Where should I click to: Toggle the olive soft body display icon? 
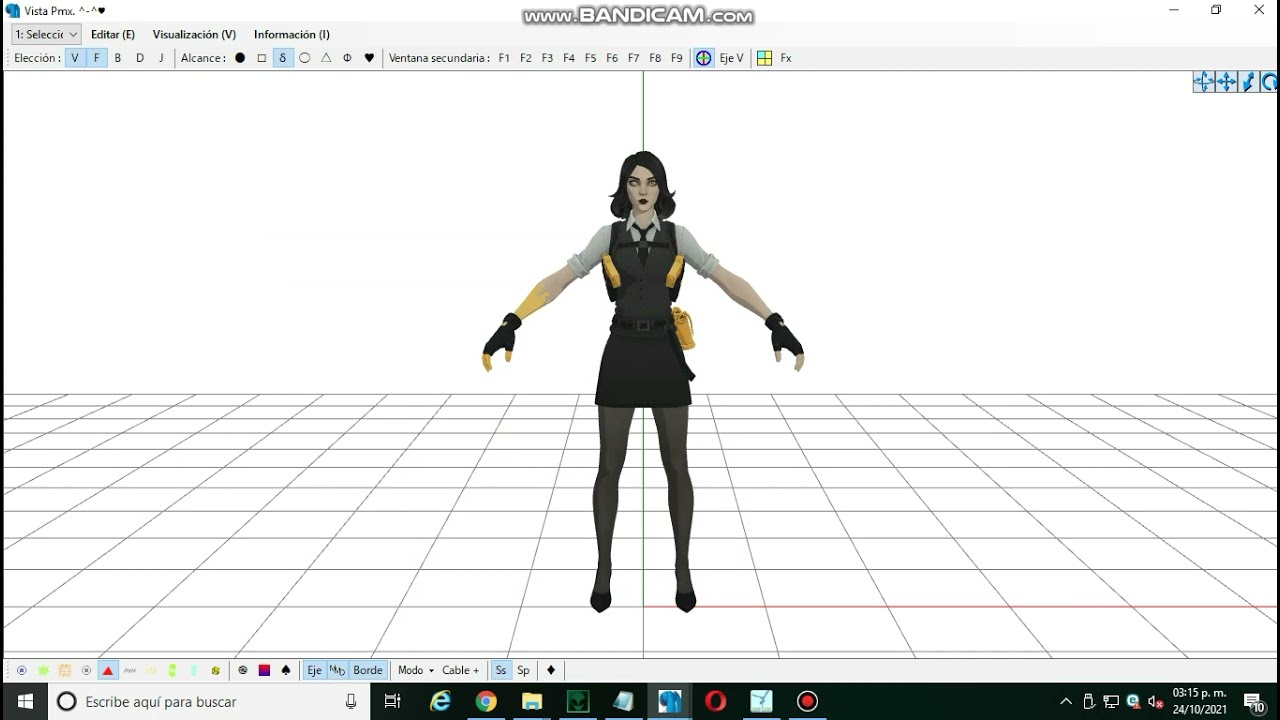coord(215,670)
